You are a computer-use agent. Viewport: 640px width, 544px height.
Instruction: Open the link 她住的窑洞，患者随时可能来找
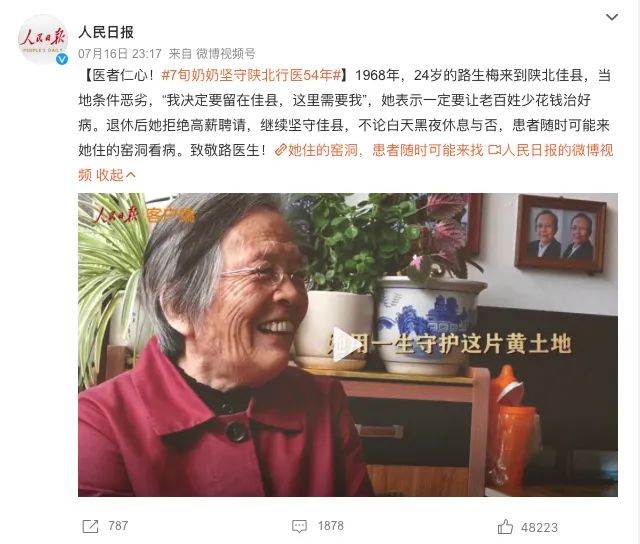(385, 150)
